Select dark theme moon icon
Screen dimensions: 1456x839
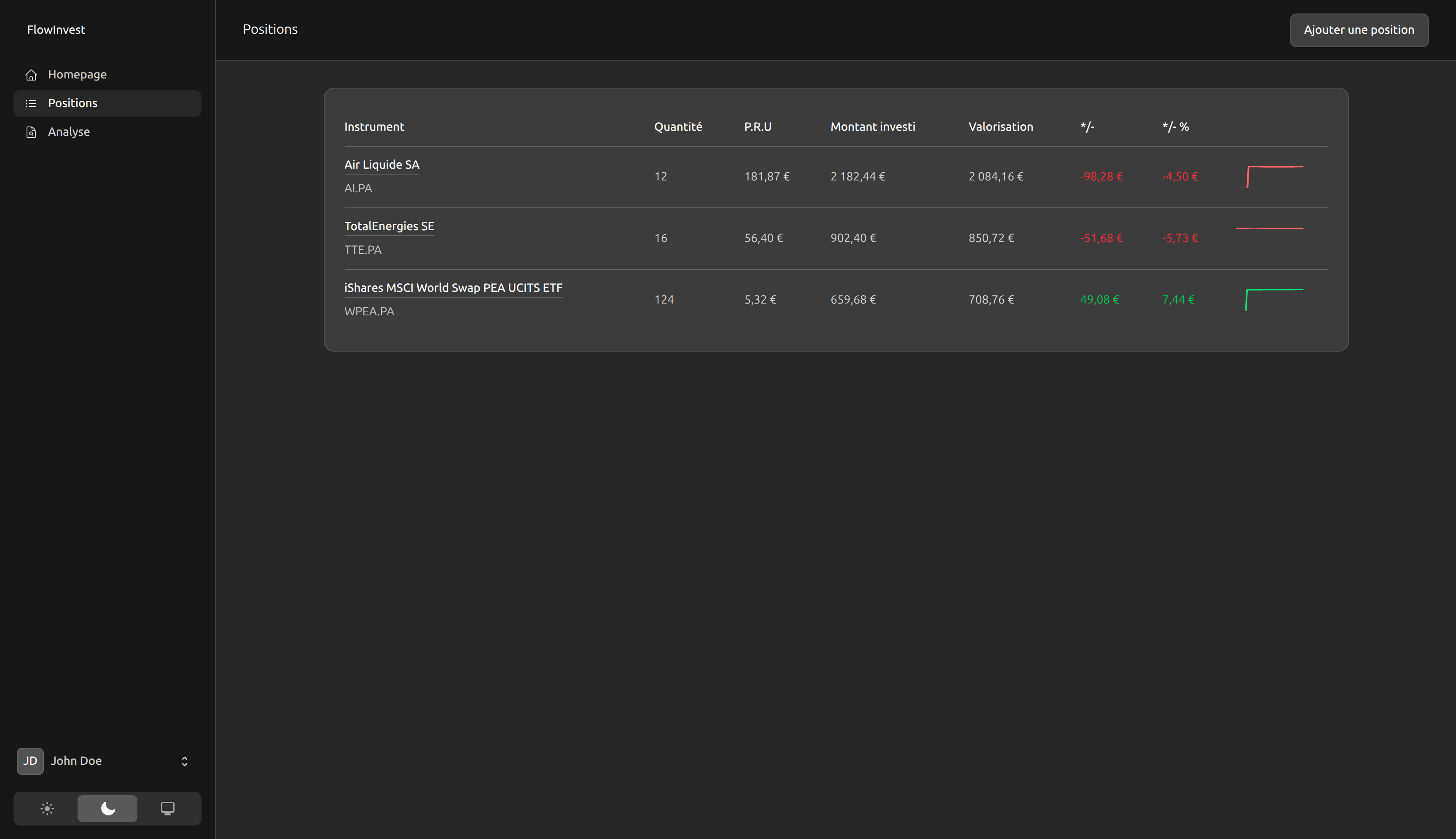[107, 809]
